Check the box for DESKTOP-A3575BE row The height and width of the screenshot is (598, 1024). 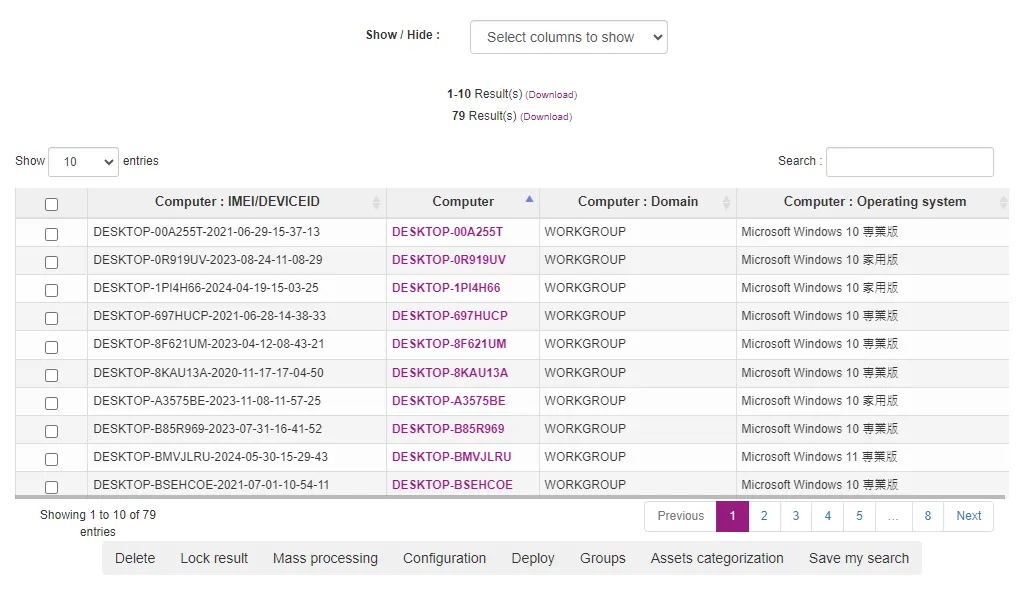click(x=51, y=403)
